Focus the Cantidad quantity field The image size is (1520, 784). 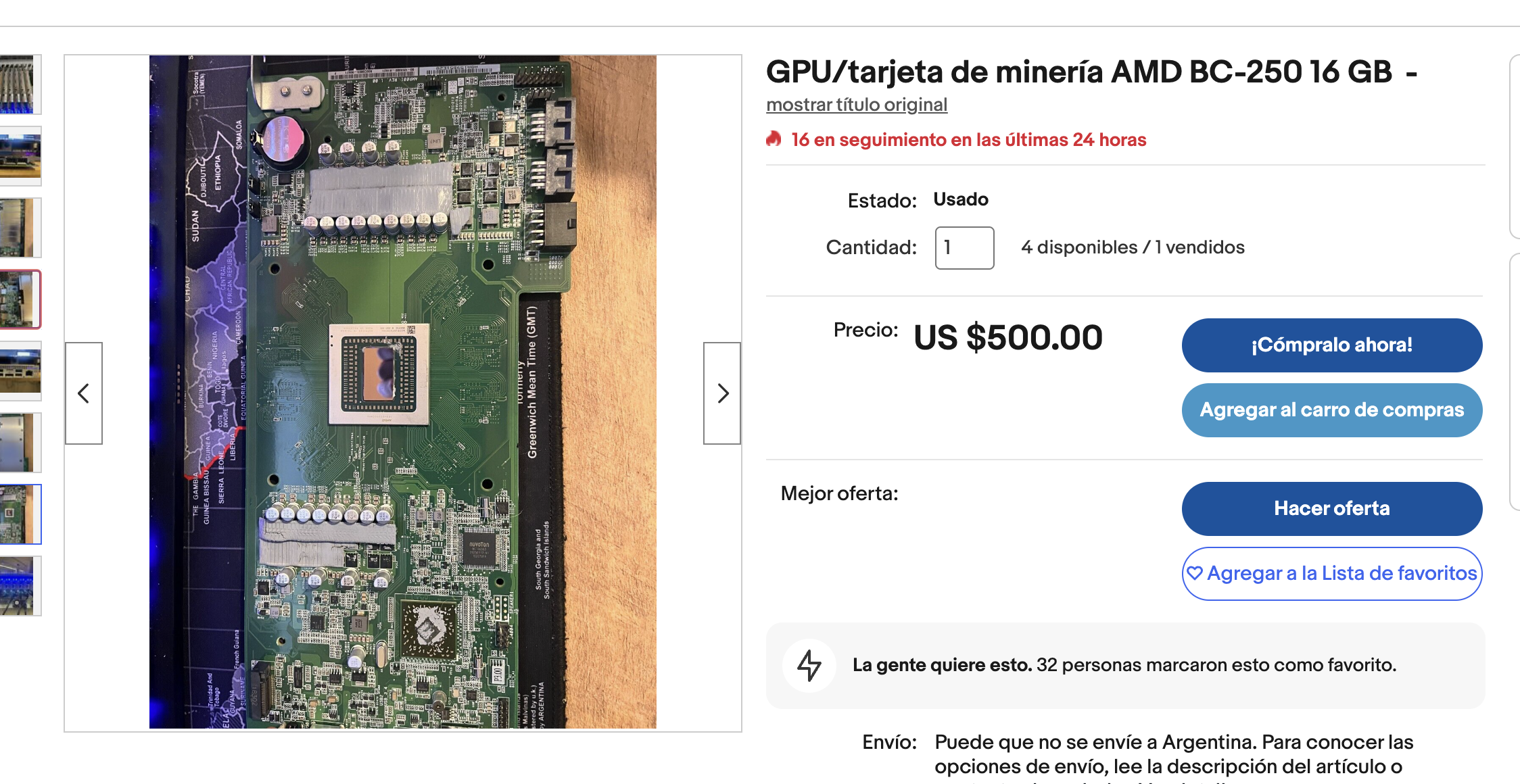click(x=964, y=248)
